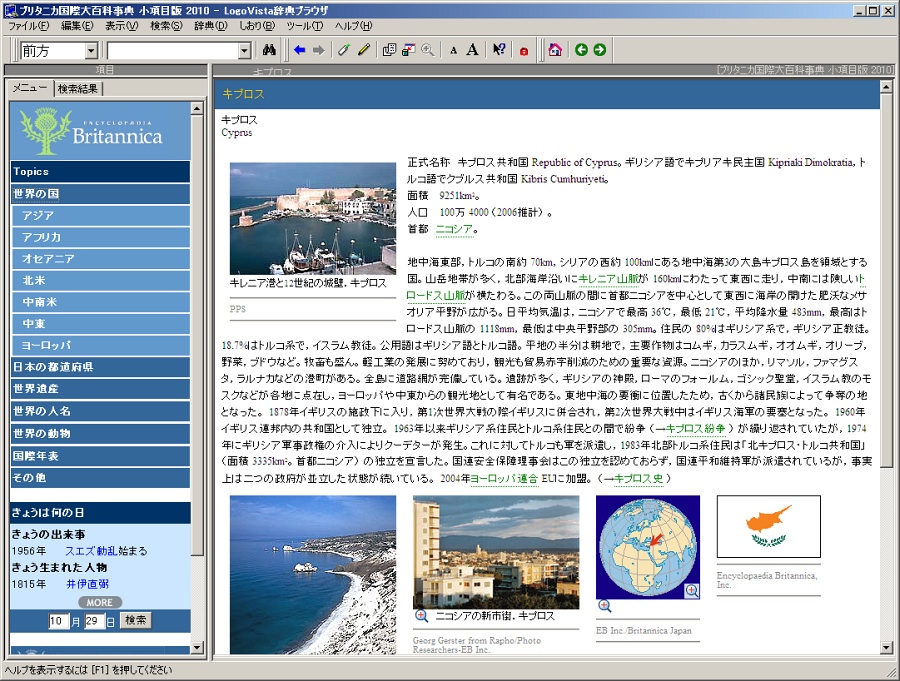Open その他 category
This screenshot has height=681, width=900.
pyautogui.click(x=100, y=478)
